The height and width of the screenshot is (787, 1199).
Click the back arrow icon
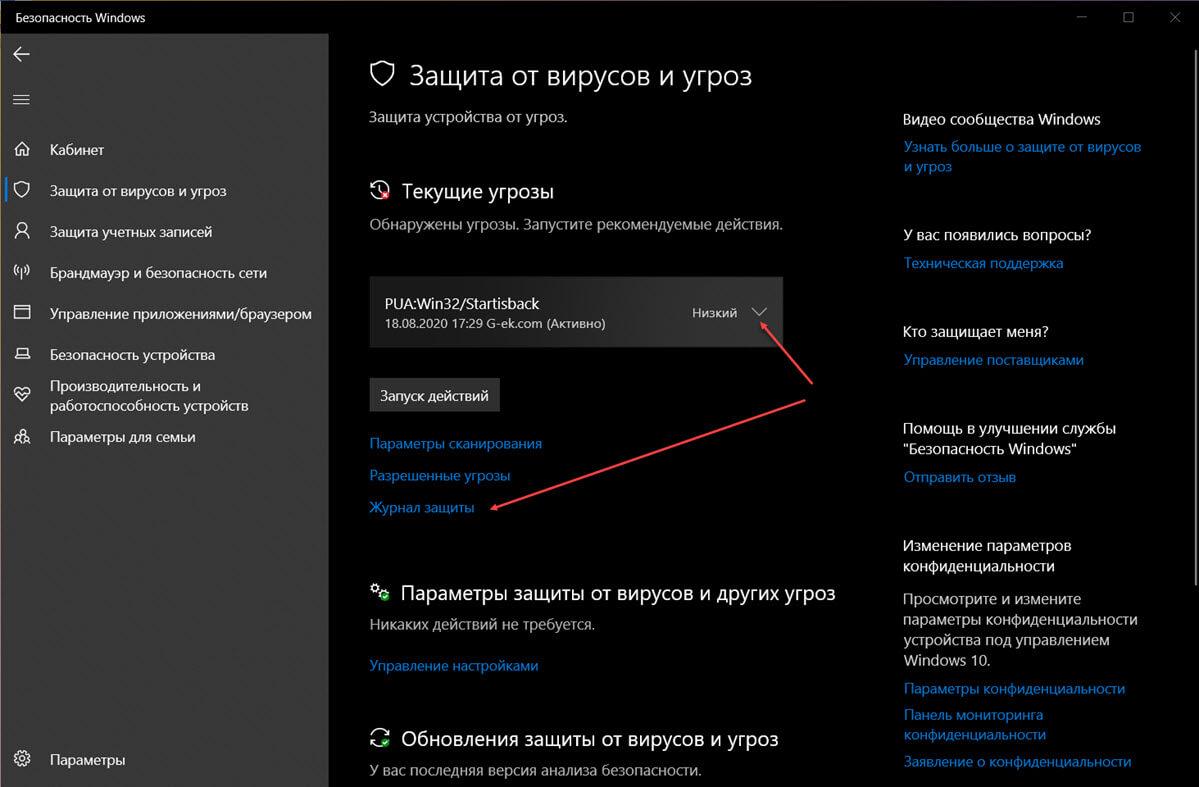tap(21, 54)
